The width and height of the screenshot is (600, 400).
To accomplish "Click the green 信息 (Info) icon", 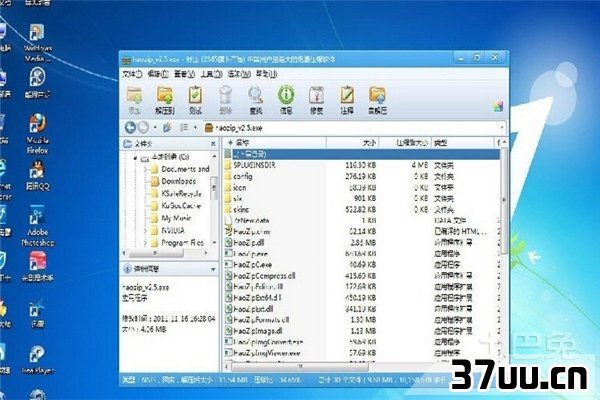I will pyautogui.click(x=286, y=100).
